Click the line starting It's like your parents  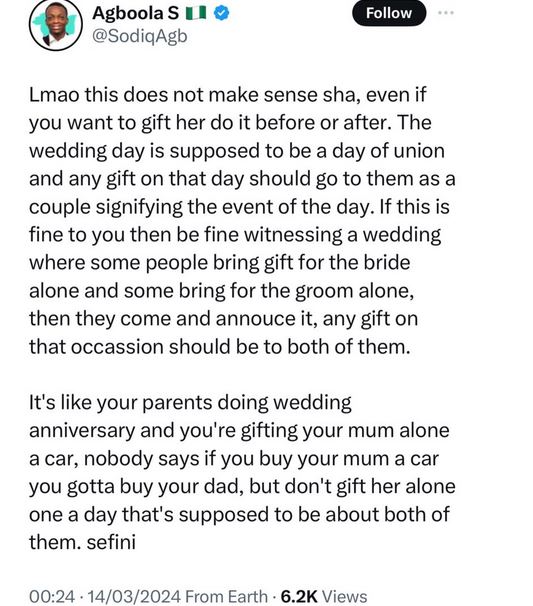coord(190,403)
